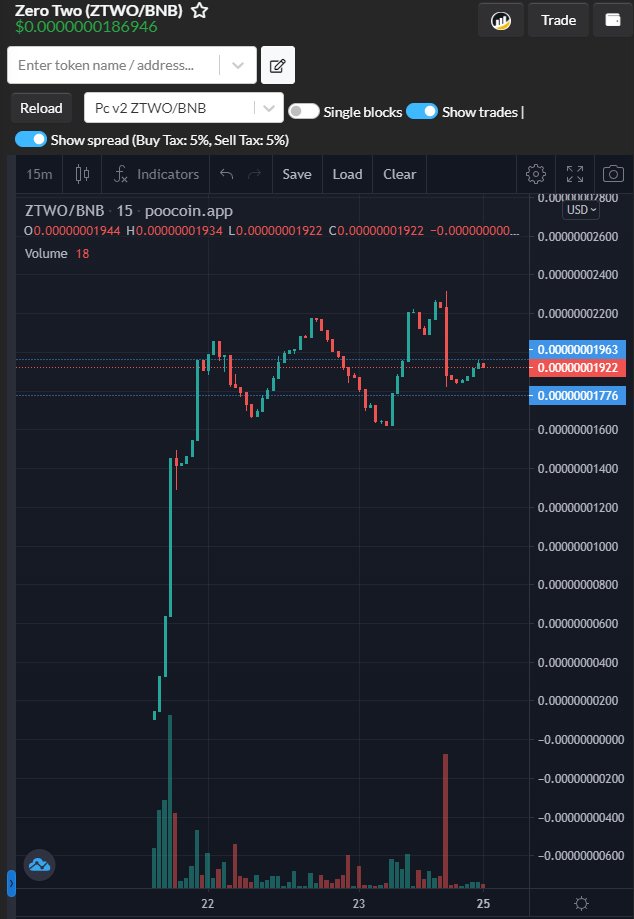
Task: Change the 15m time interval
Action: pos(39,174)
